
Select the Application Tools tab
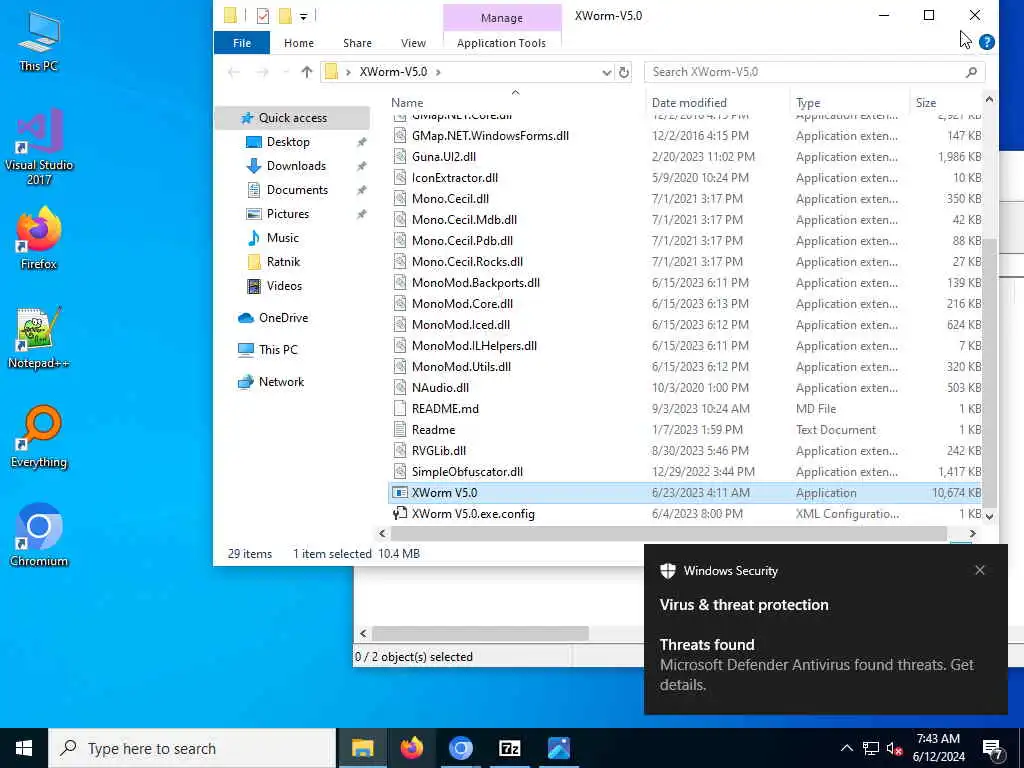[501, 43]
